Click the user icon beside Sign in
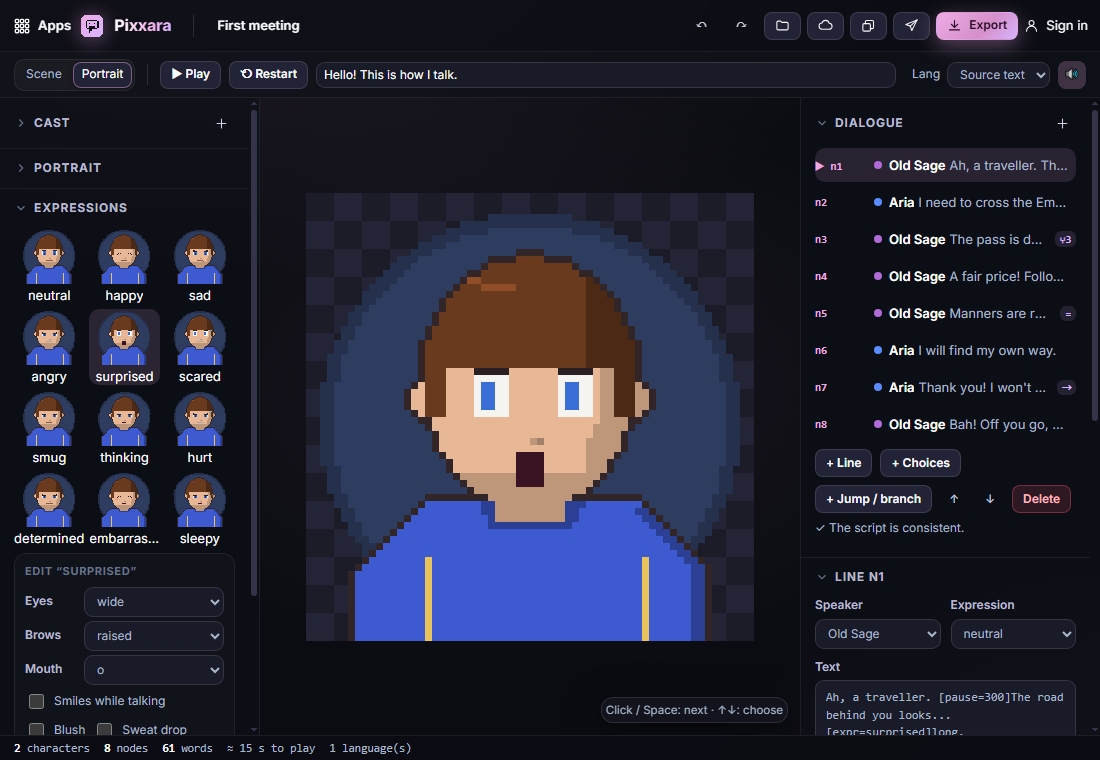The image size is (1100, 760). (x=1031, y=26)
